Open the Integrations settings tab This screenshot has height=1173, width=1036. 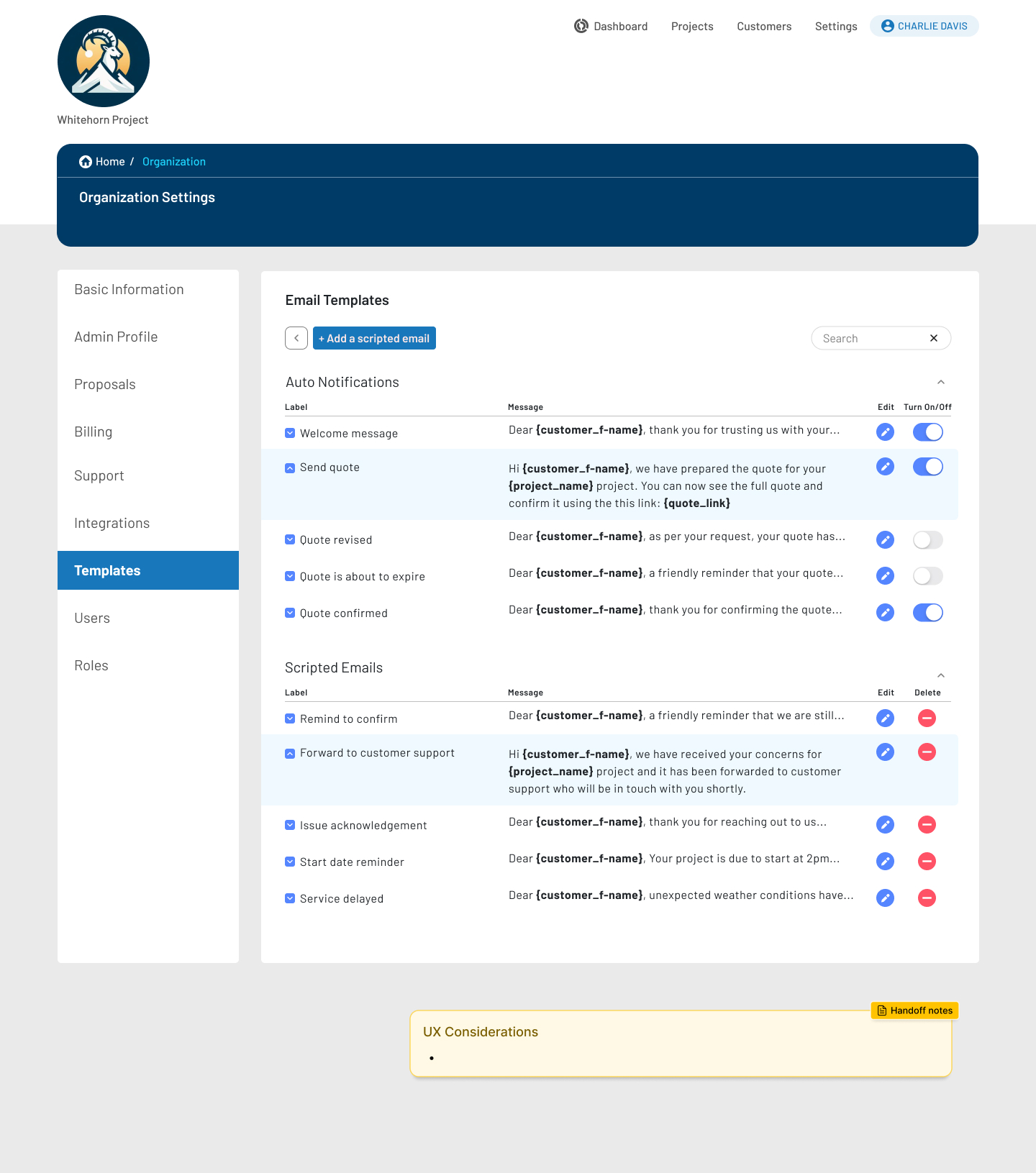pos(112,523)
